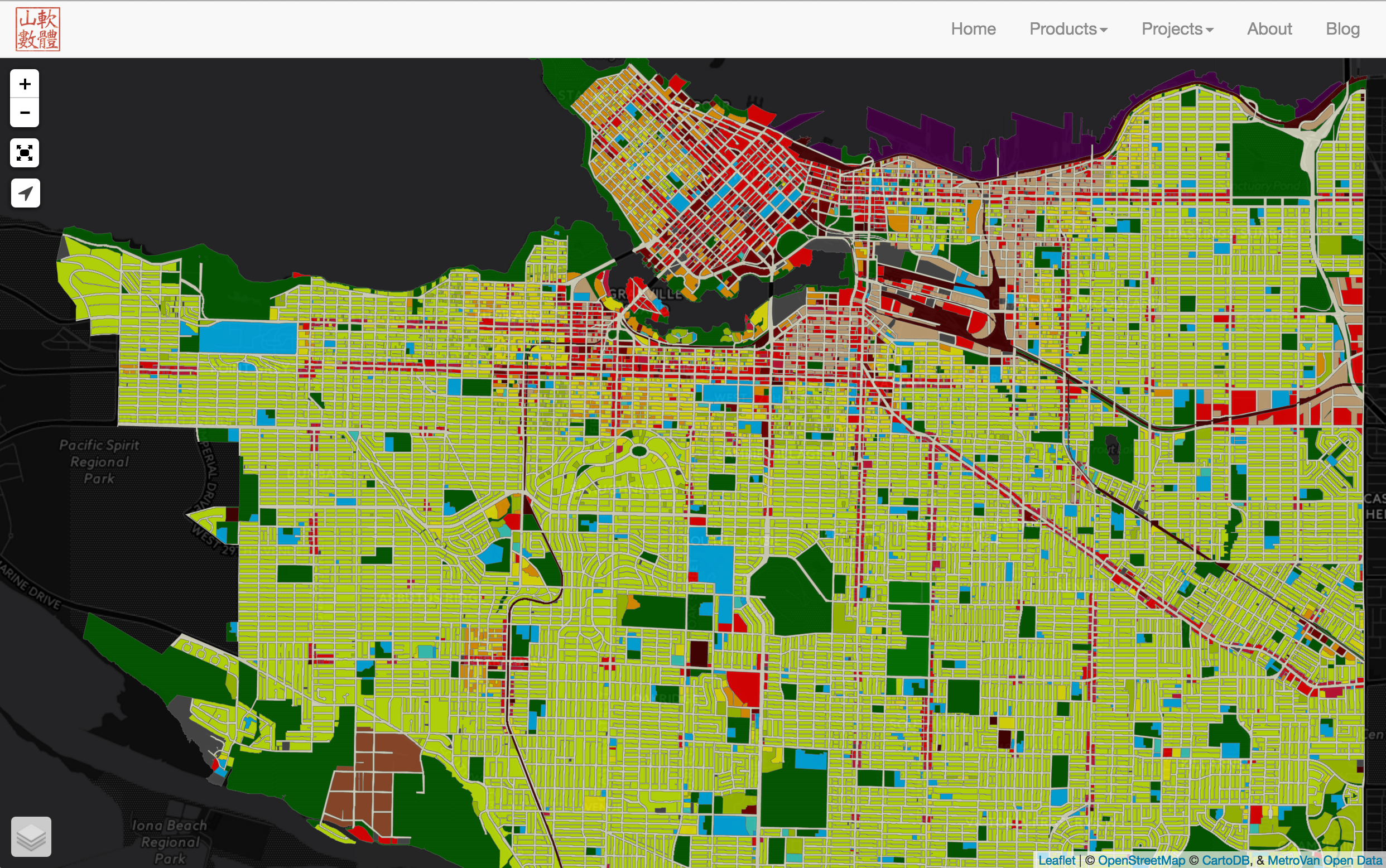Viewport: 1386px width, 868px height.
Task: Click the red Chinese-character site logo
Action: tap(38, 29)
